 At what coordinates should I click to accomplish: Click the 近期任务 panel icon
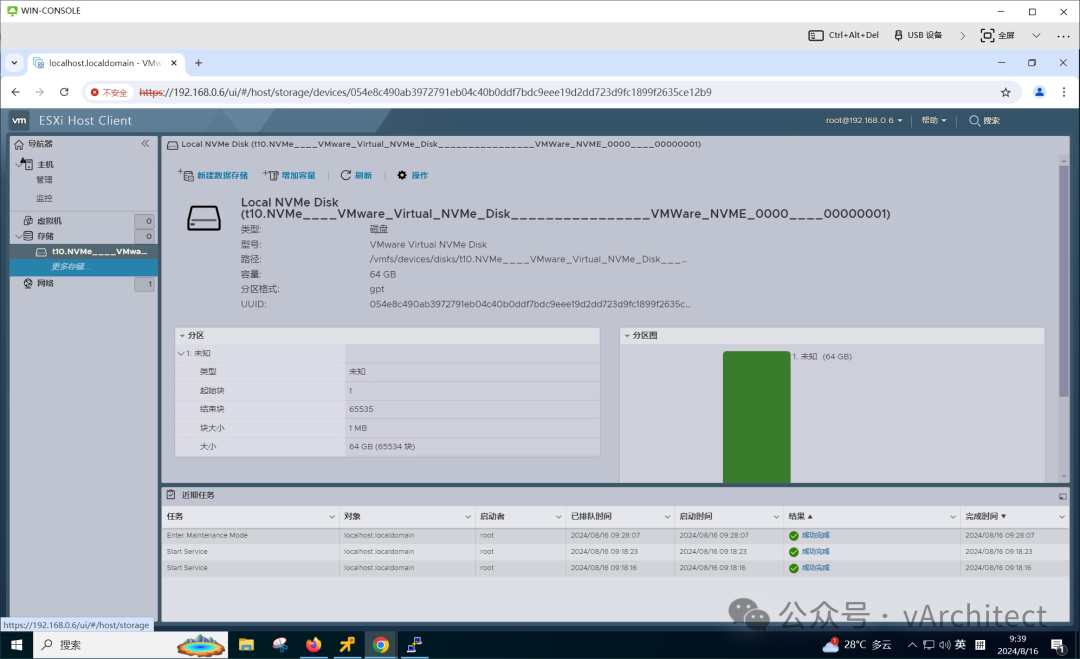tap(171, 494)
